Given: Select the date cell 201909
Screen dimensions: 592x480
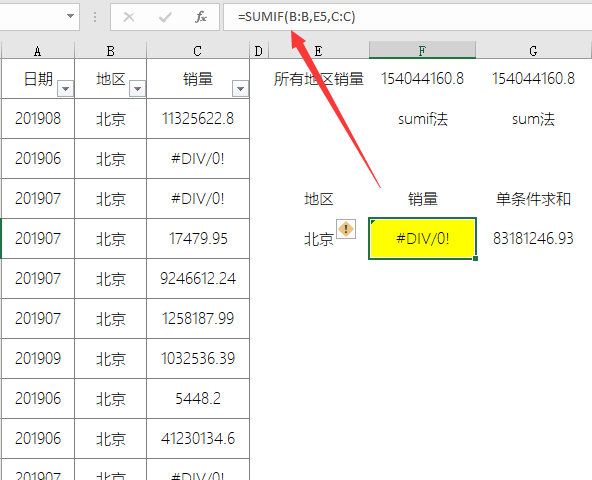Looking at the screenshot, I should [38, 358].
